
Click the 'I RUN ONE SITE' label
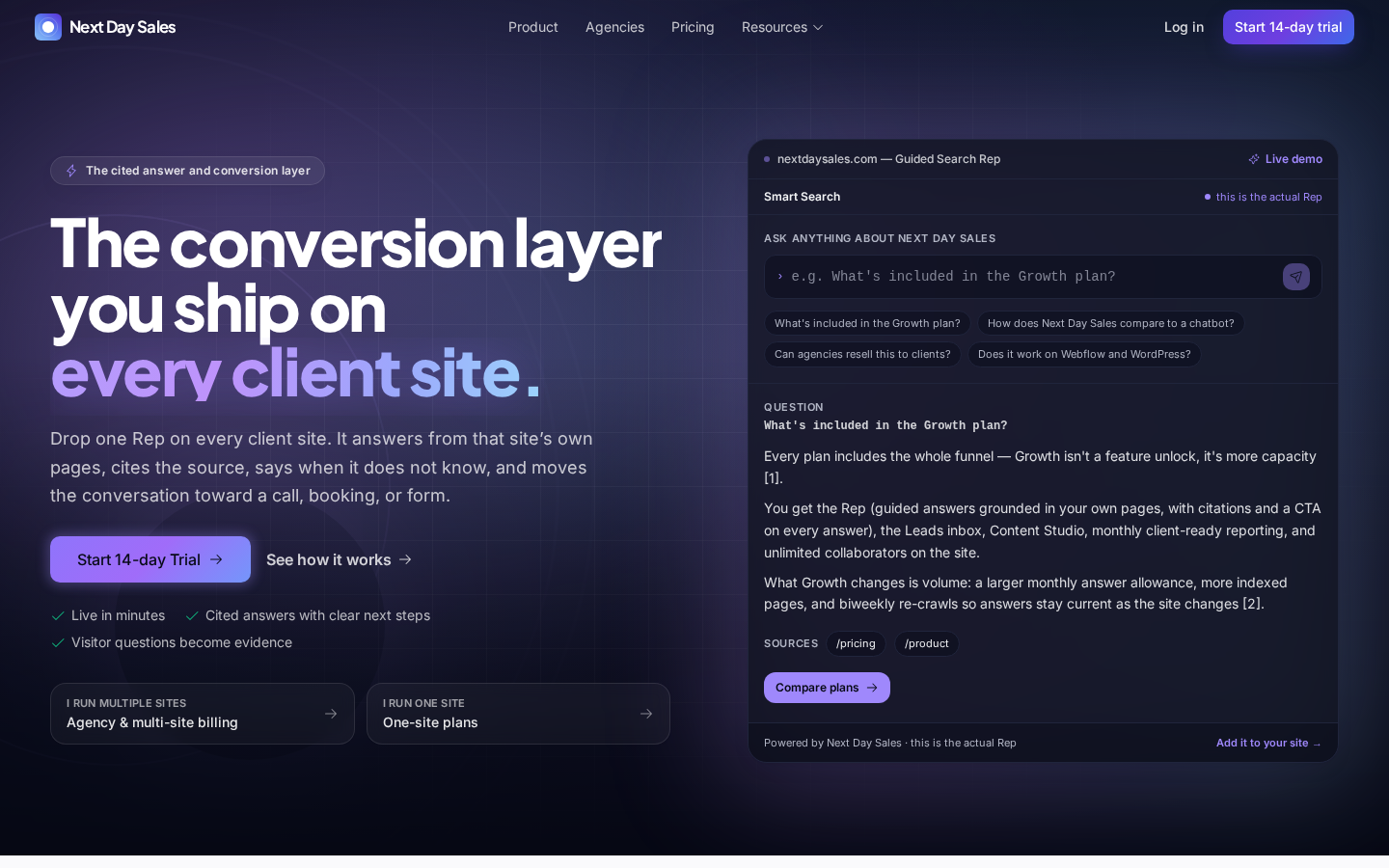(x=423, y=703)
